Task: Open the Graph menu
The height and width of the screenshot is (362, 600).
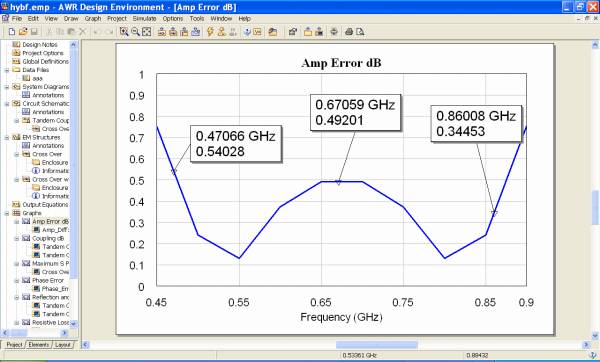Action: (x=93, y=18)
